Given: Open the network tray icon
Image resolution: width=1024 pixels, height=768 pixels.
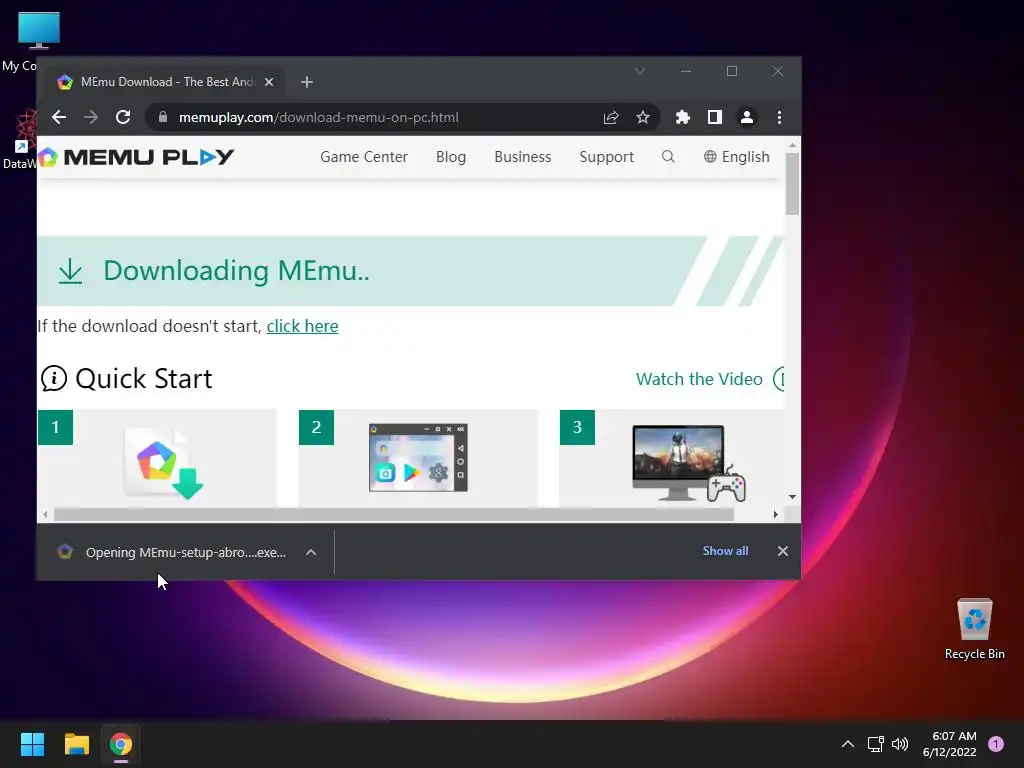Looking at the screenshot, I should tap(875, 744).
